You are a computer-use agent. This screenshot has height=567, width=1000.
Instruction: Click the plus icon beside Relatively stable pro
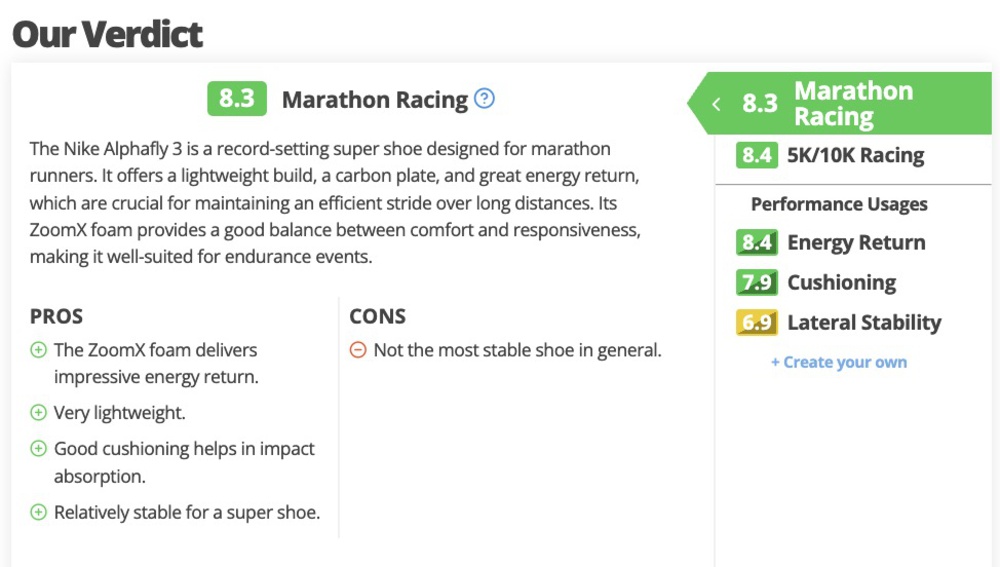point(38,512)
